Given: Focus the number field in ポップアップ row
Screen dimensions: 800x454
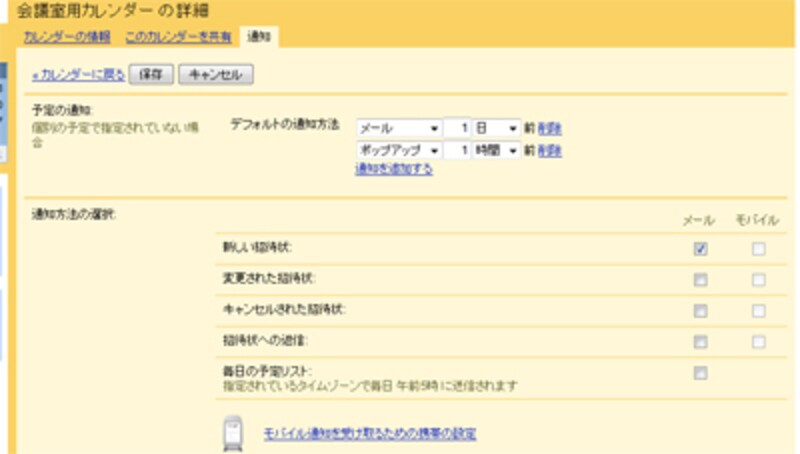Looking at the screenshot, I should click(457, 150).
